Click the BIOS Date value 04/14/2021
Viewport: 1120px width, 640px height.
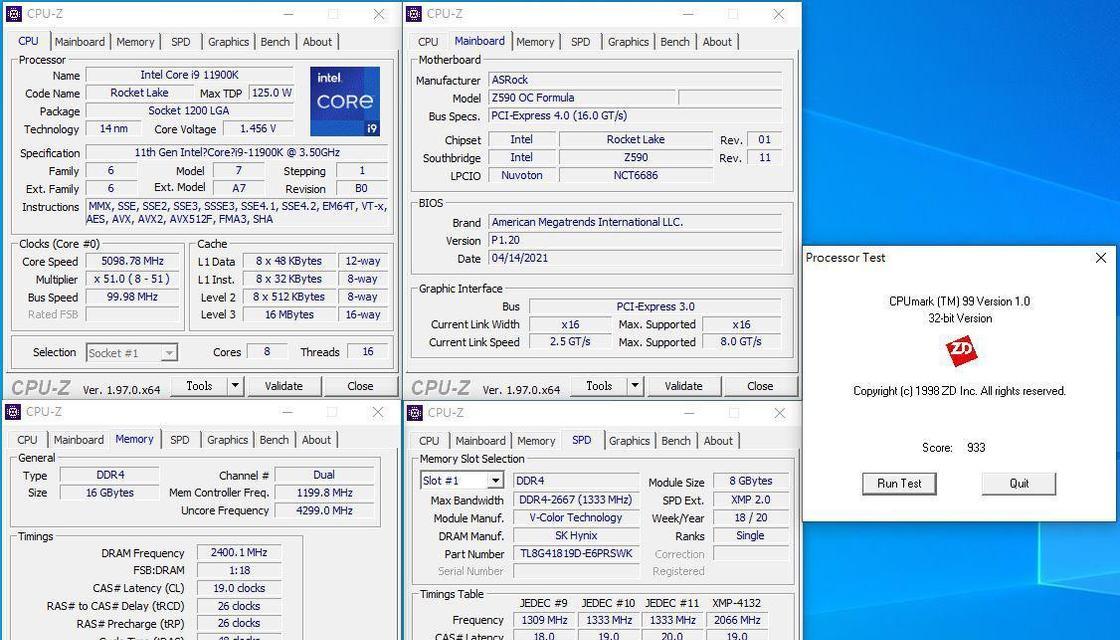coord(635,258)
